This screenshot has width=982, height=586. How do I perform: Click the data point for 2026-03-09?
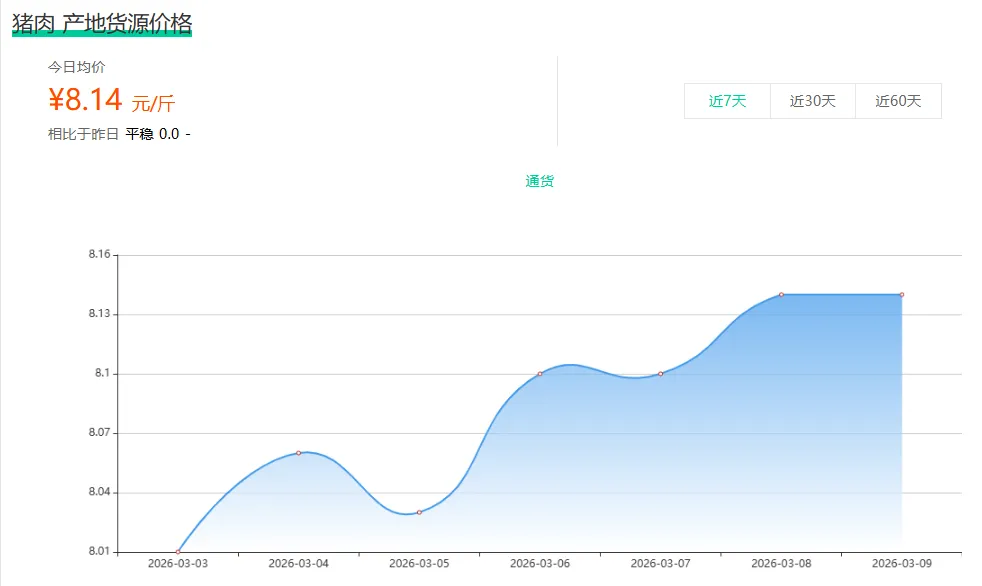pyautogui.click(x=902, y=294)
